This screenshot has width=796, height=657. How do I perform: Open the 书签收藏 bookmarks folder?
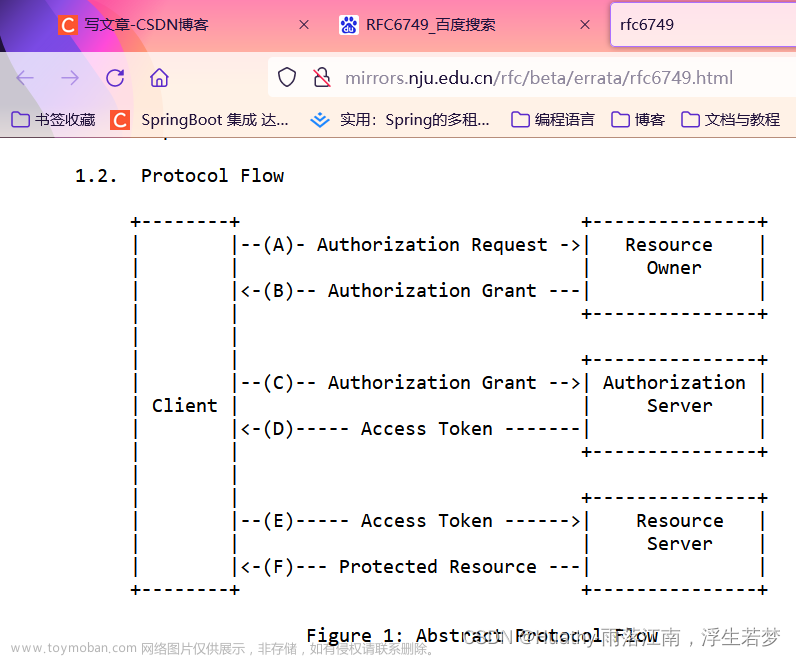point(53,120)
